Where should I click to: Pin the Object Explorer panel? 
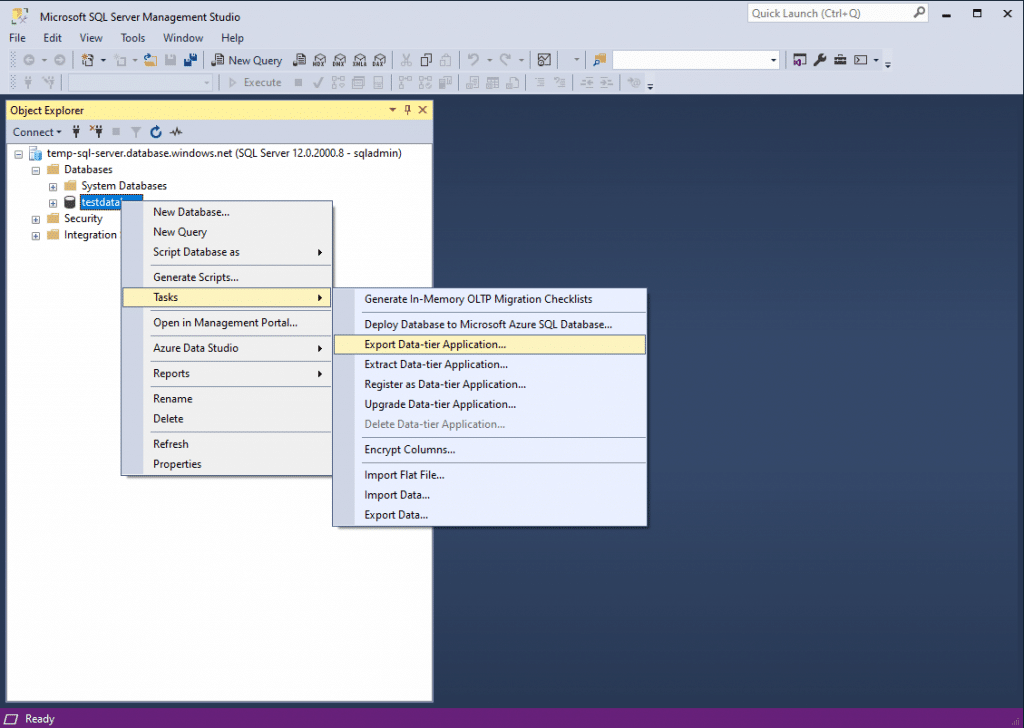[x=408, y=110]
